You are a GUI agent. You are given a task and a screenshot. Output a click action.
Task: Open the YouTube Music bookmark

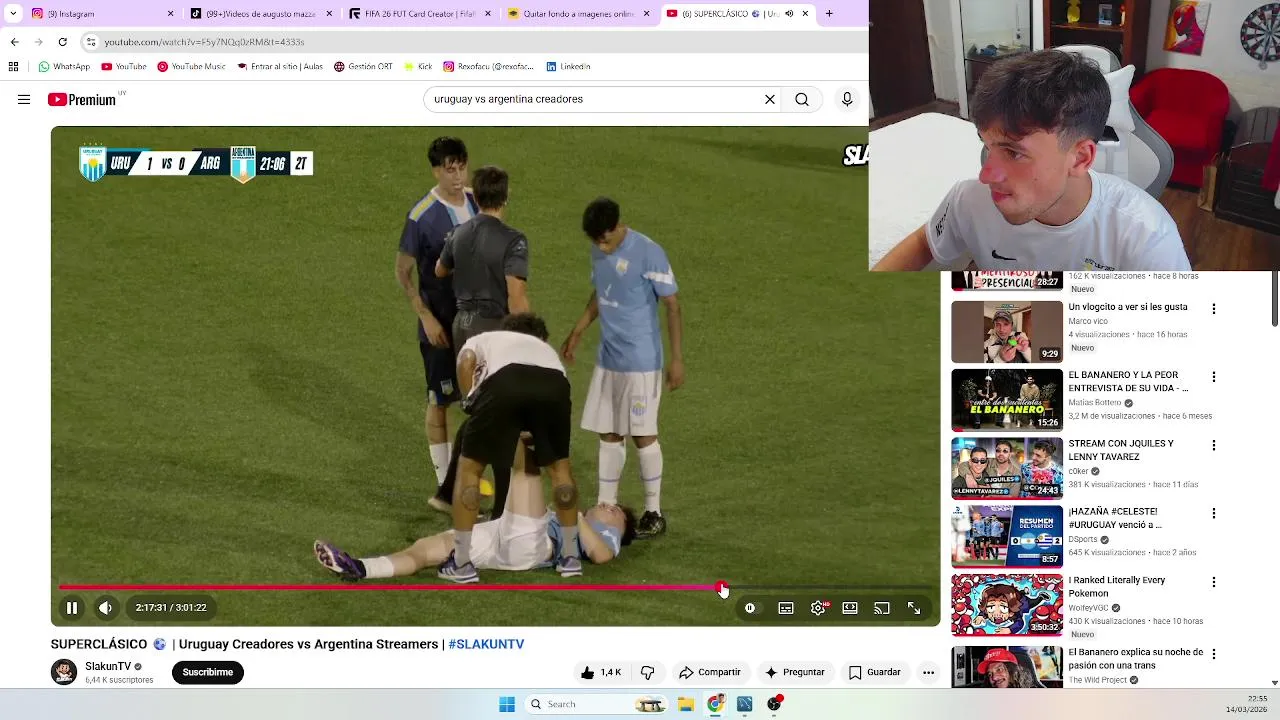tap(191, 67)
